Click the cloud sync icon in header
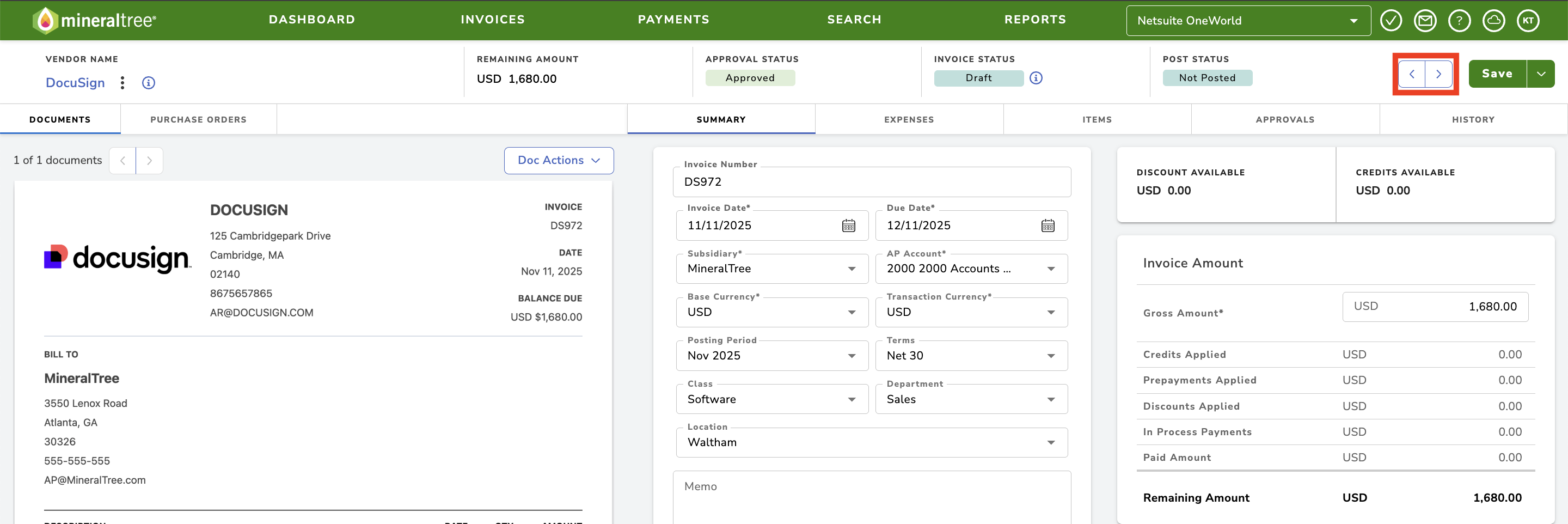 click(1494, 20)
